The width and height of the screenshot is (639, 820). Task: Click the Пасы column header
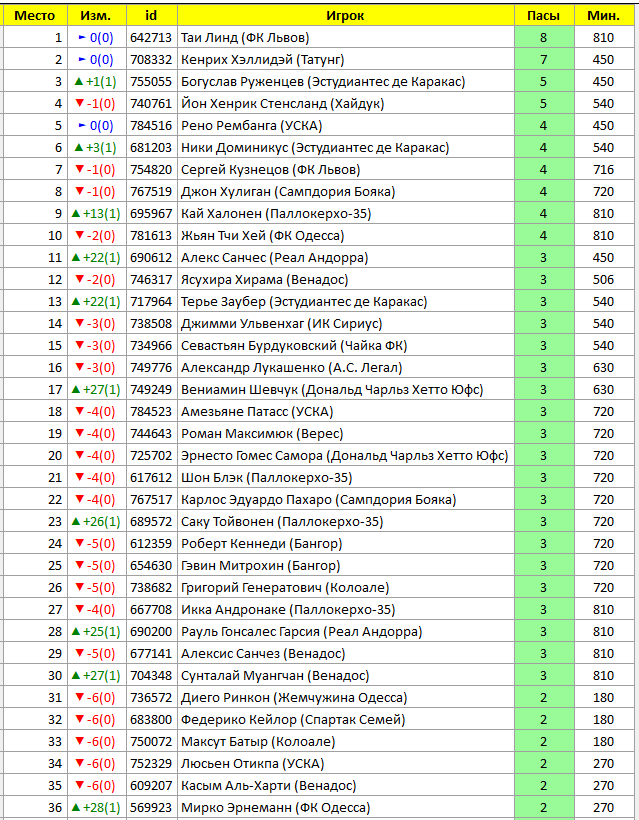coord(543,16)
